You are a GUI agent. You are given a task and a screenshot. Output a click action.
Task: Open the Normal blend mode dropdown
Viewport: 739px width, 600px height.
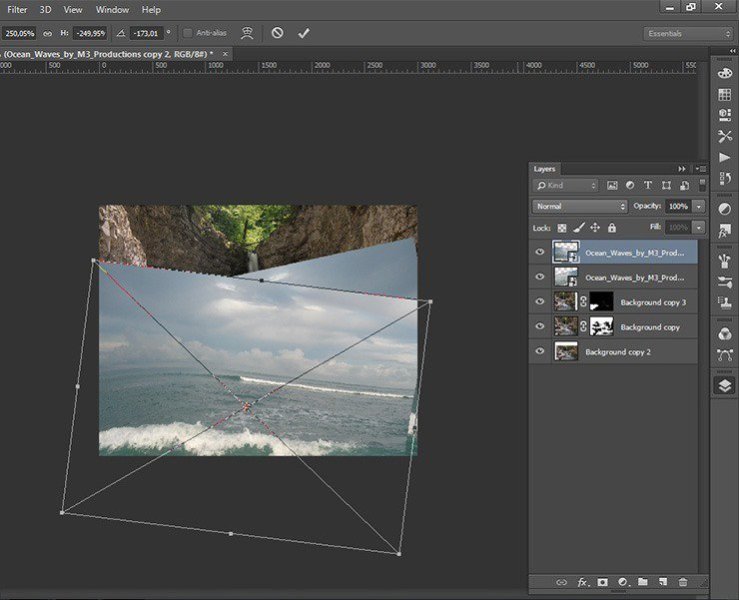(x=580, y=206)
